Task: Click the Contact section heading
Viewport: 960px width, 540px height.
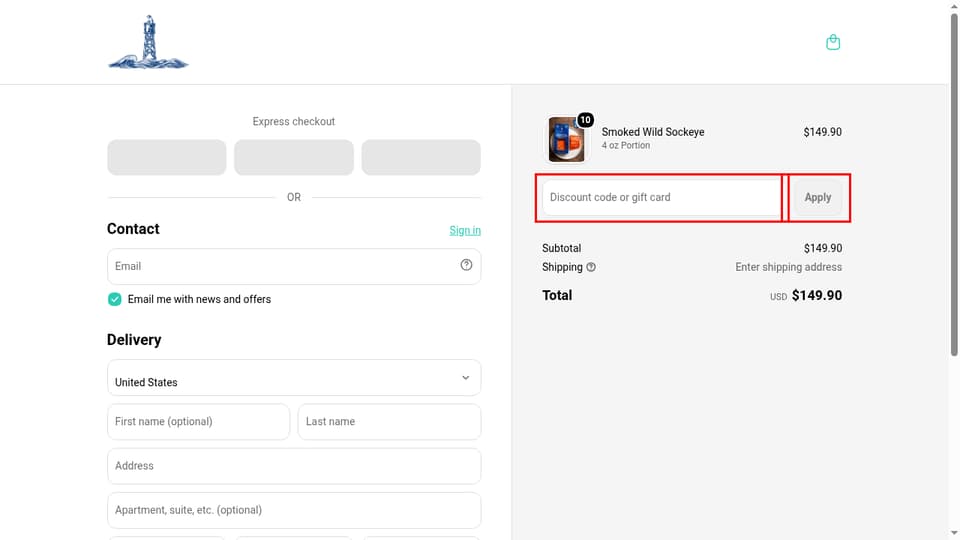Action: [x=133, y=229]
